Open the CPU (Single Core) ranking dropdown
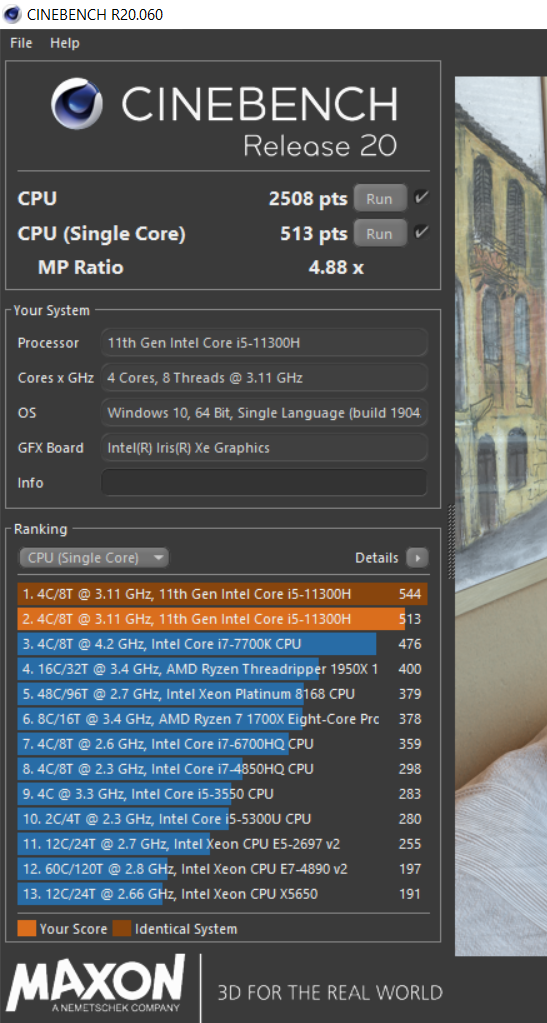 [x=94, y=558]
